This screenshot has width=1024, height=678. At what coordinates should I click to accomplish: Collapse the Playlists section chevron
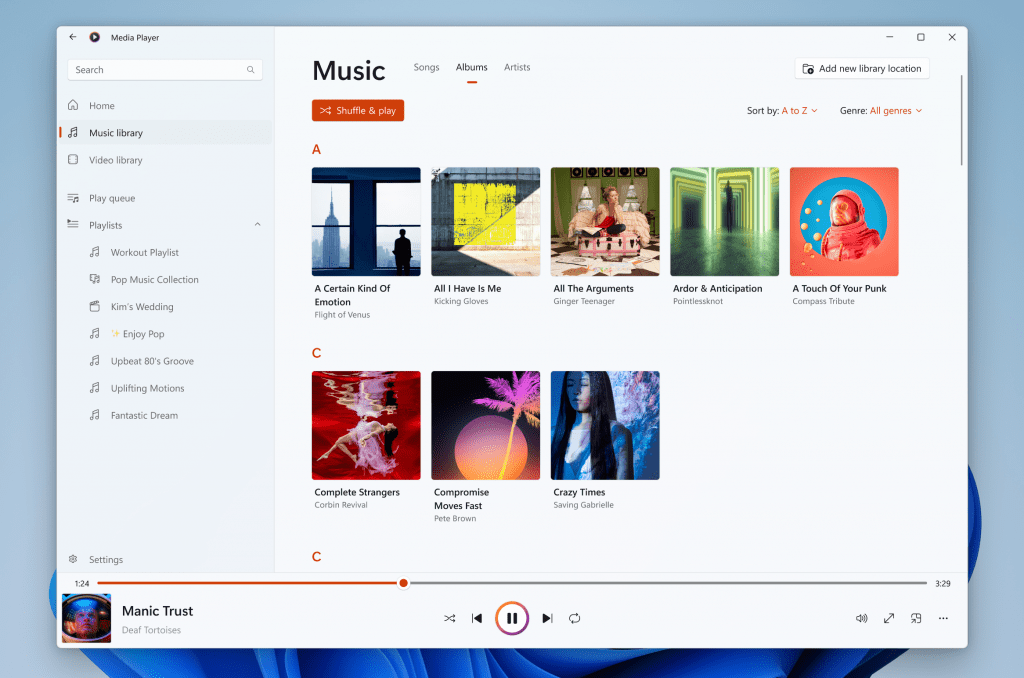click(x=257, y=225)
